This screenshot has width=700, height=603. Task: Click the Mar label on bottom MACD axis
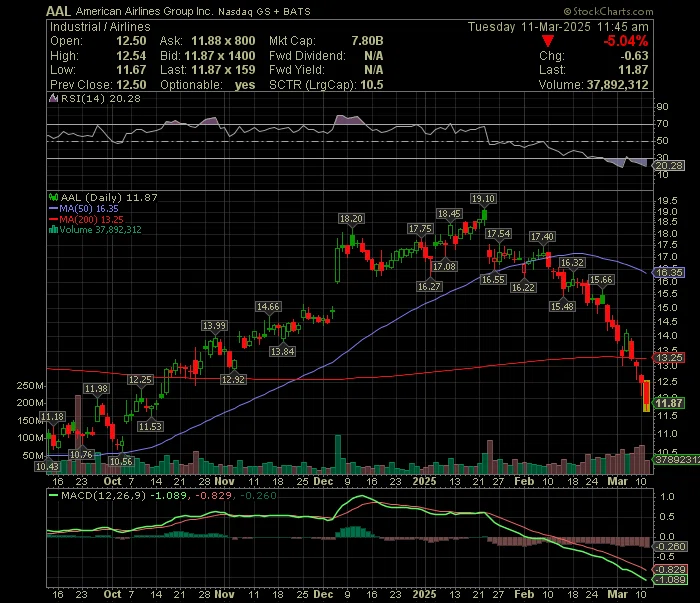[x=617, y=595]
